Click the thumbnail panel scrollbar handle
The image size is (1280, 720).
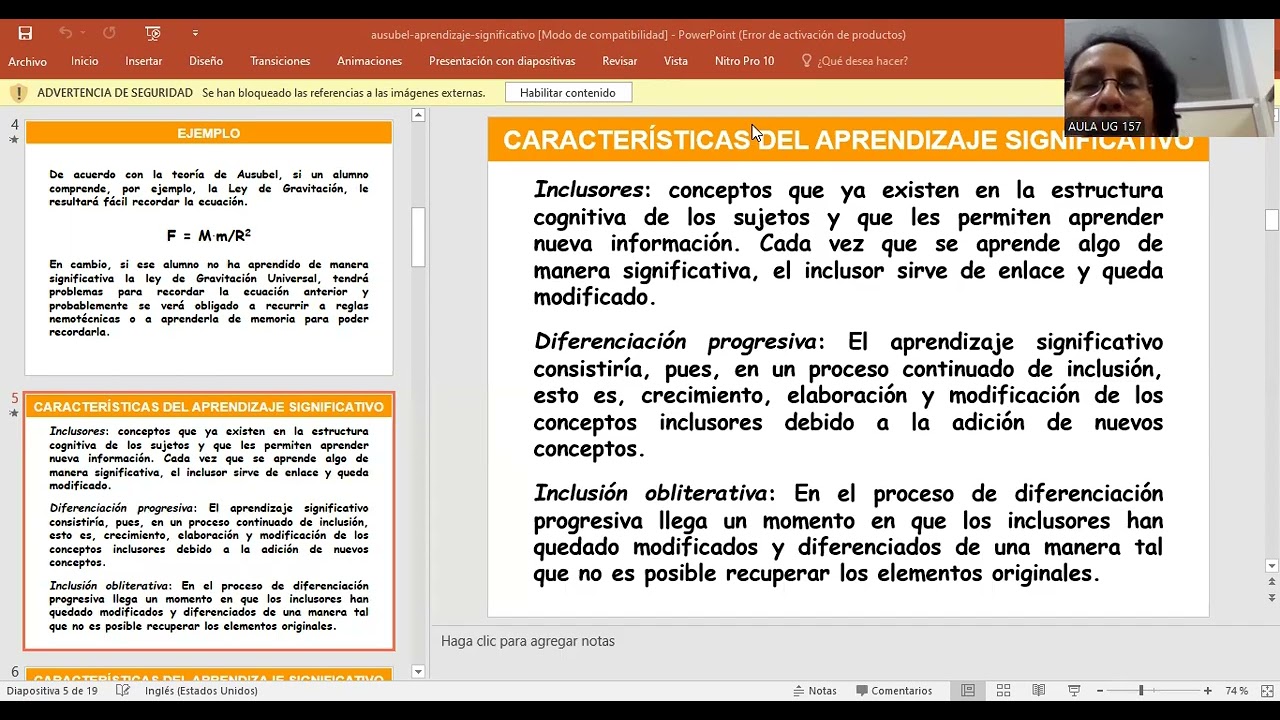click(x=418, y=237)
